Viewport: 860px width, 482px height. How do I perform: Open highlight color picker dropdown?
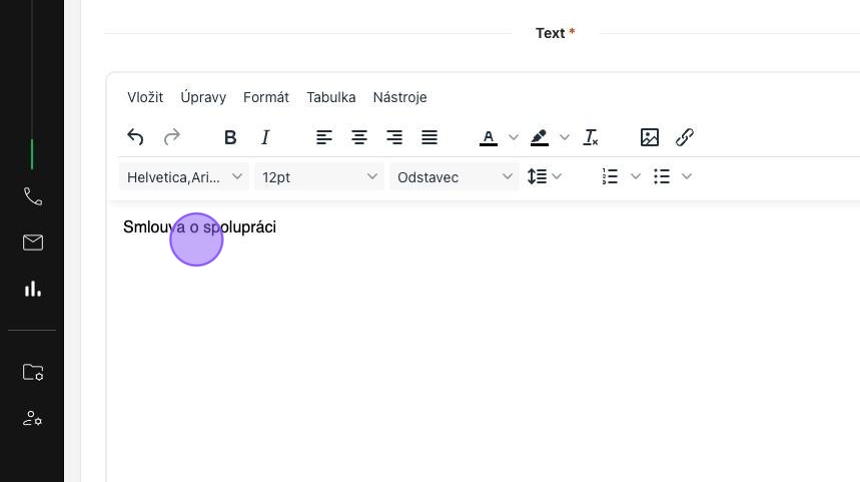(564, 137)
